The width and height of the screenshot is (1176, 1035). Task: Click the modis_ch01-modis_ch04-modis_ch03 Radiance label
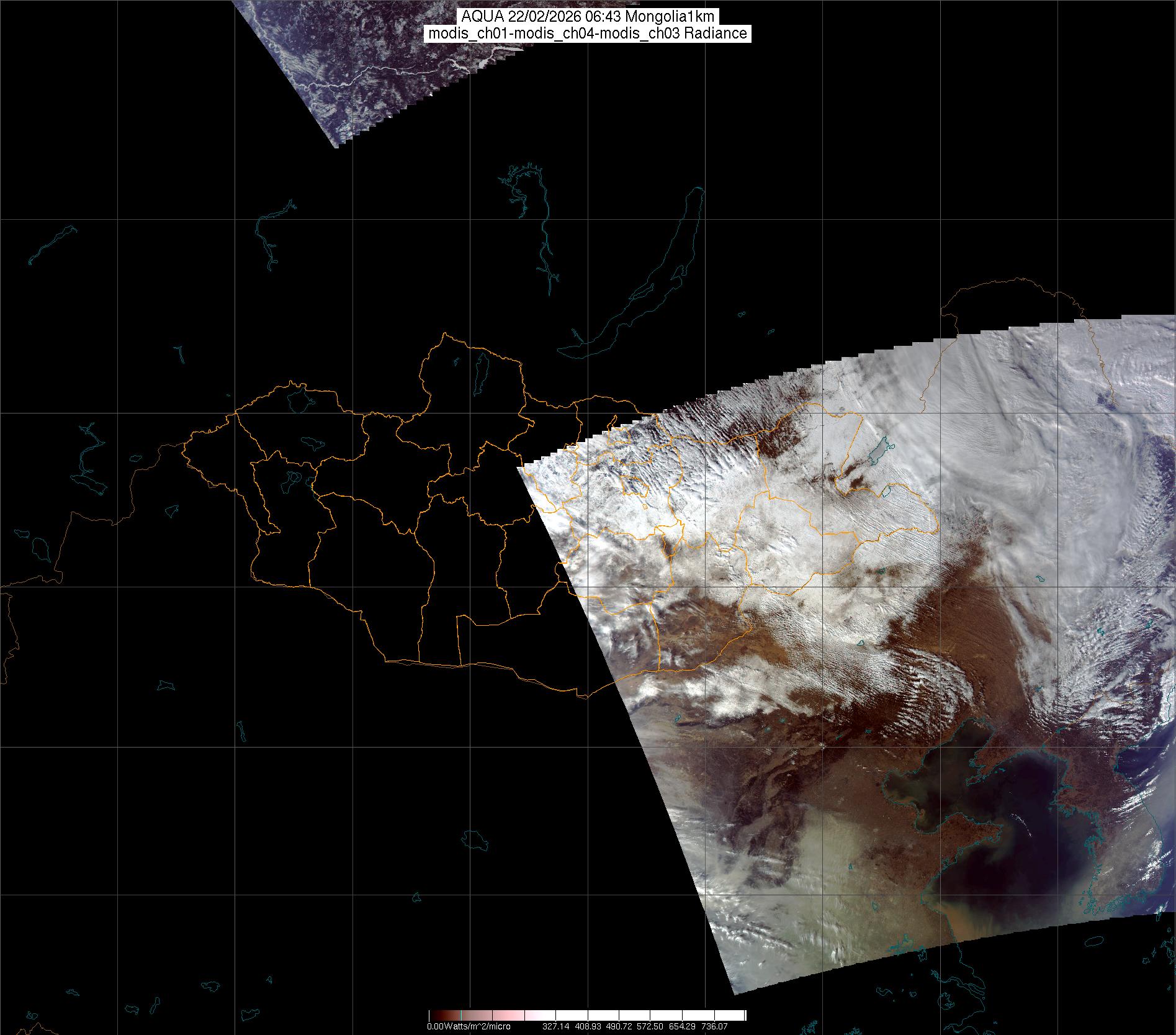(x=588, y=34)
